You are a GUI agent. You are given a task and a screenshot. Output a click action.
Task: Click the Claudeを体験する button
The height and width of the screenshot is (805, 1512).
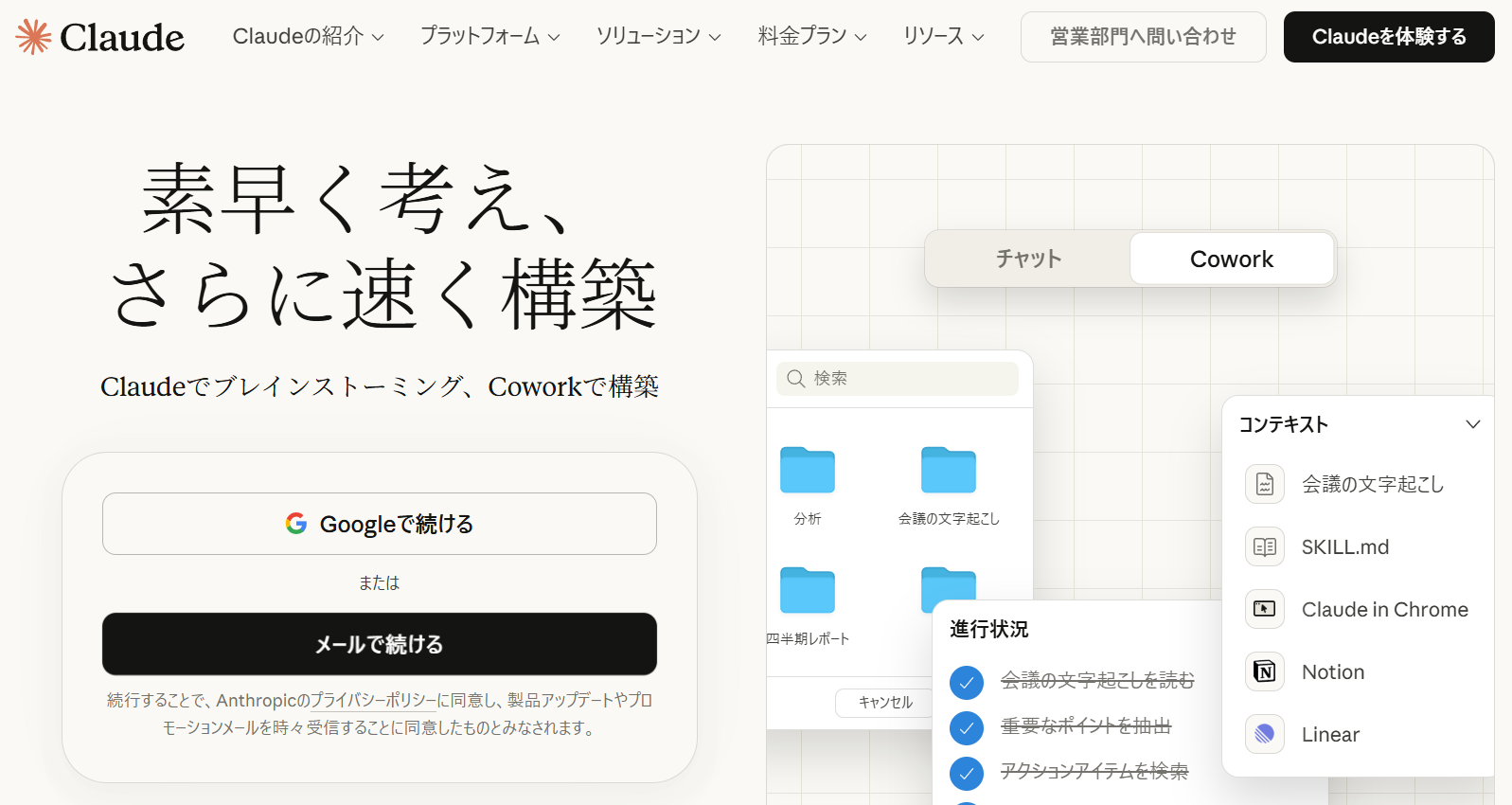click(x=1389, y=37)
